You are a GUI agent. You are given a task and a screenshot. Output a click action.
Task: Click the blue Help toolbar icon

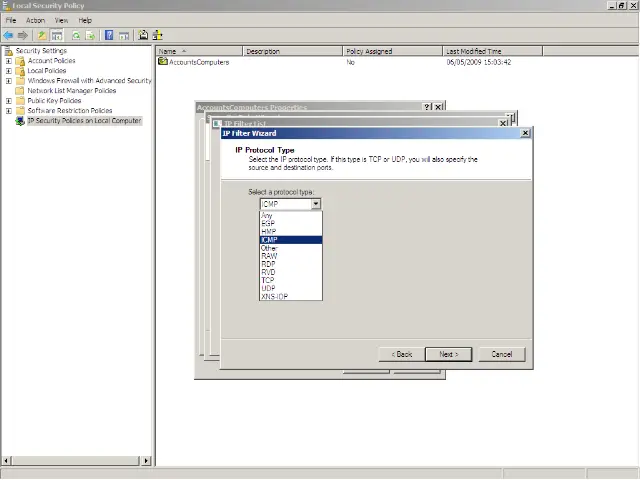click(108, 35)
